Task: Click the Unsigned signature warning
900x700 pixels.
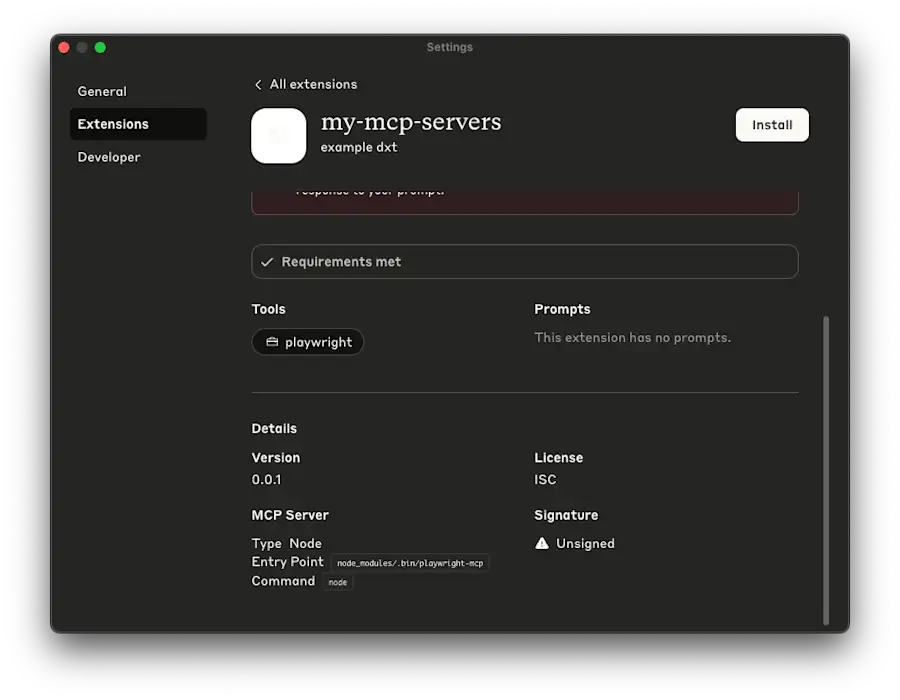Action: (583, 543)
